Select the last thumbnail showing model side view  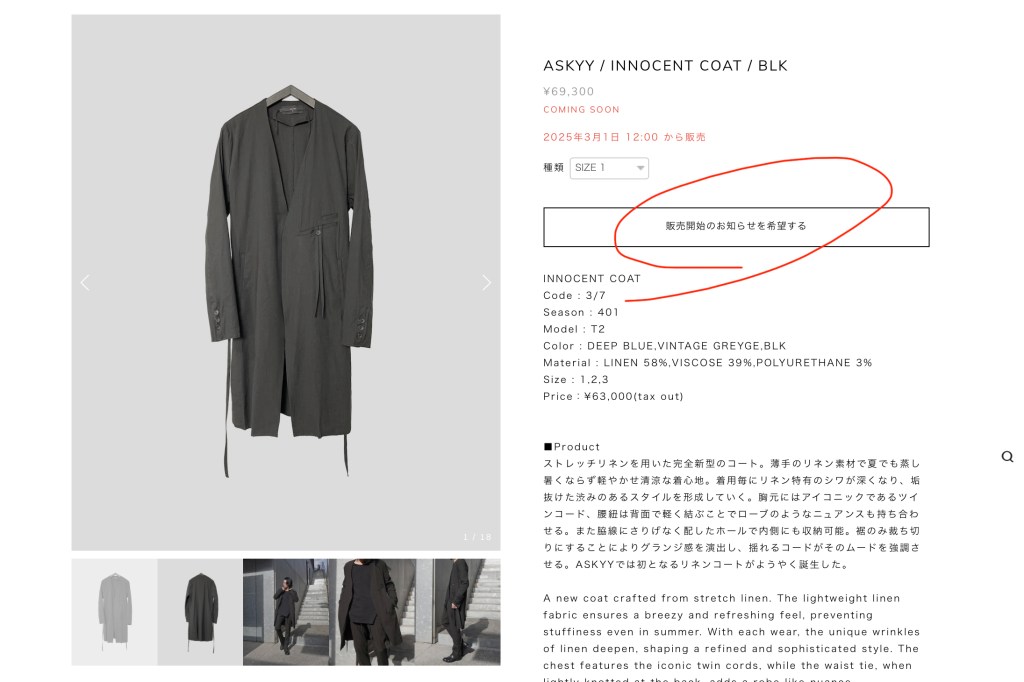[459, 612]
